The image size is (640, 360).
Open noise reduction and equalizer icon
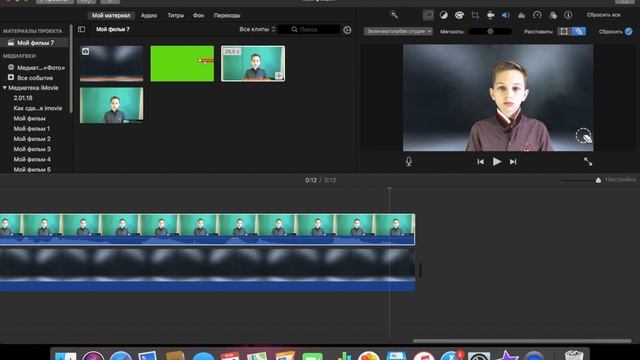[x=521, y=15]
